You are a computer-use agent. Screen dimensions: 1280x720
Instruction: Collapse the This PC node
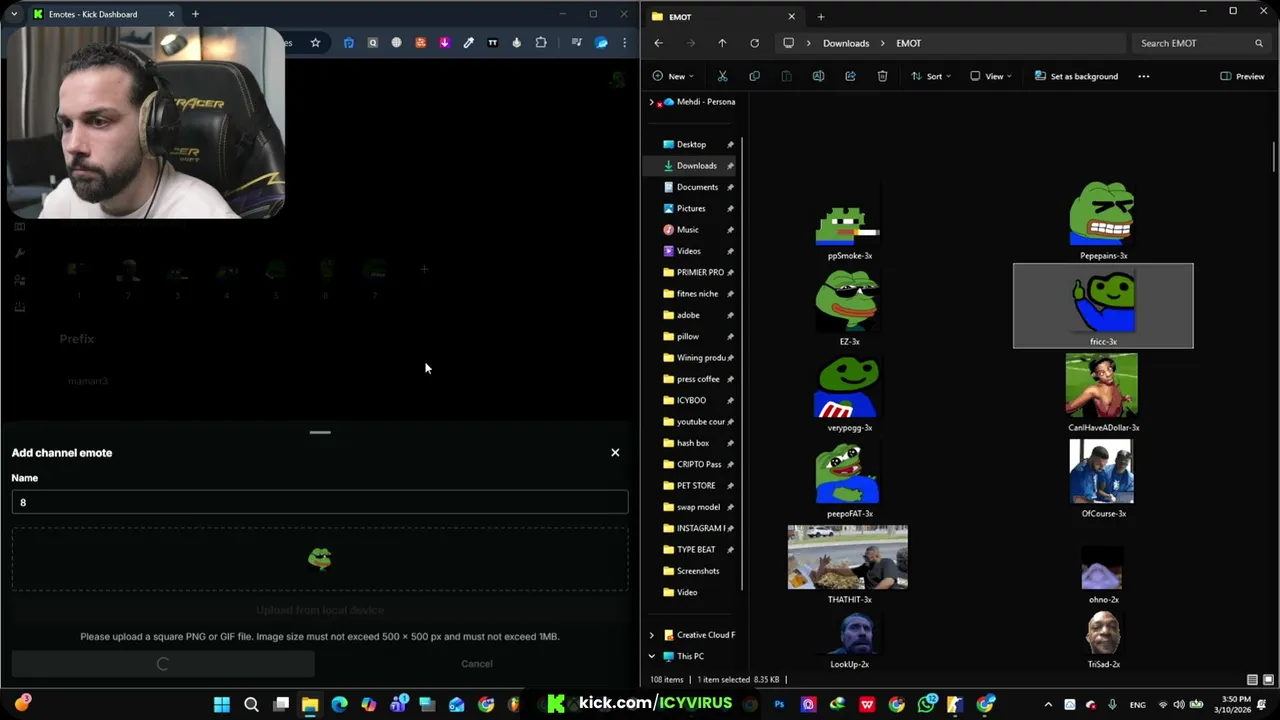pyautogui.click(x=652, y=657)
